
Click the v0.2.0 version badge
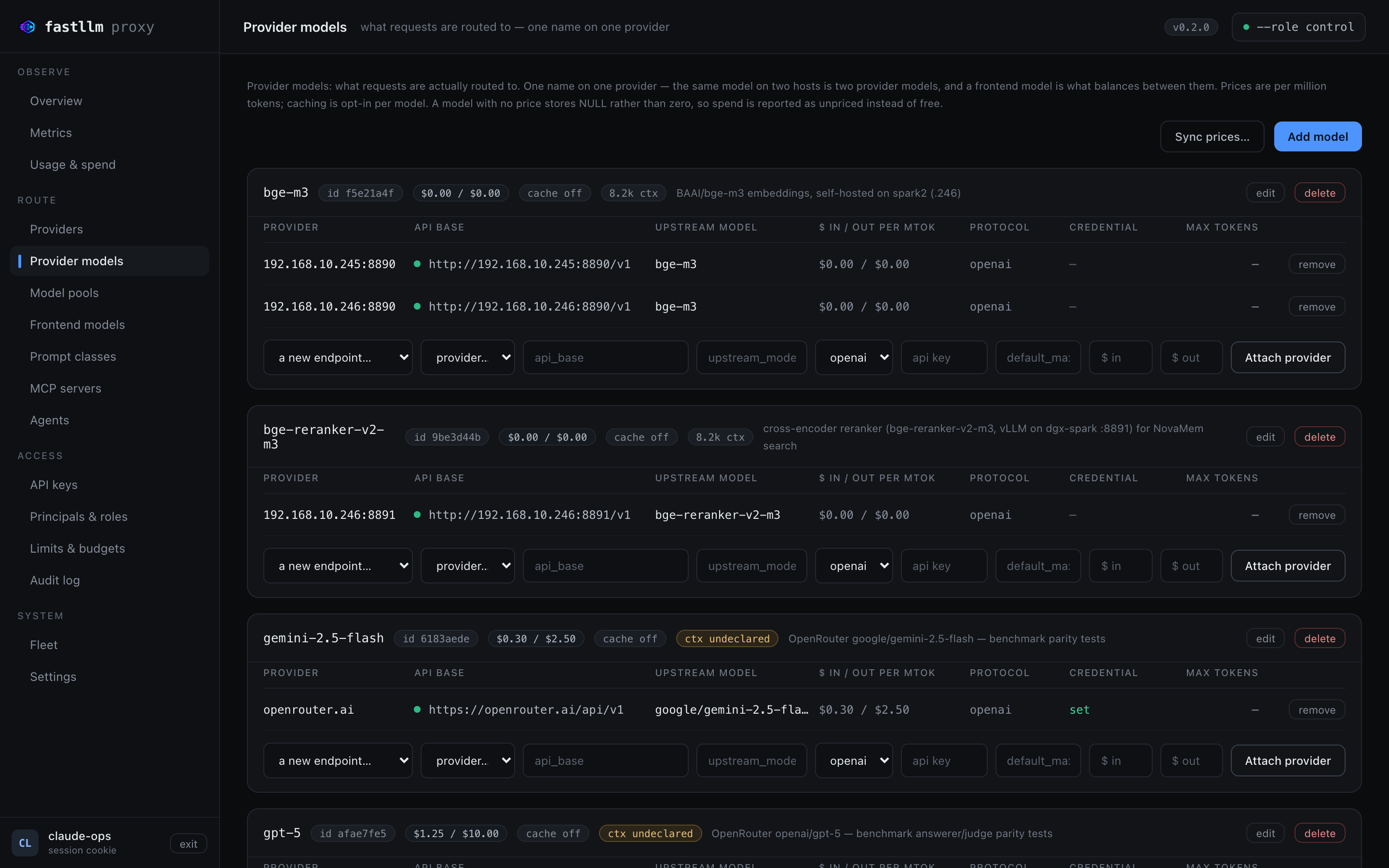pos(1190,27)
